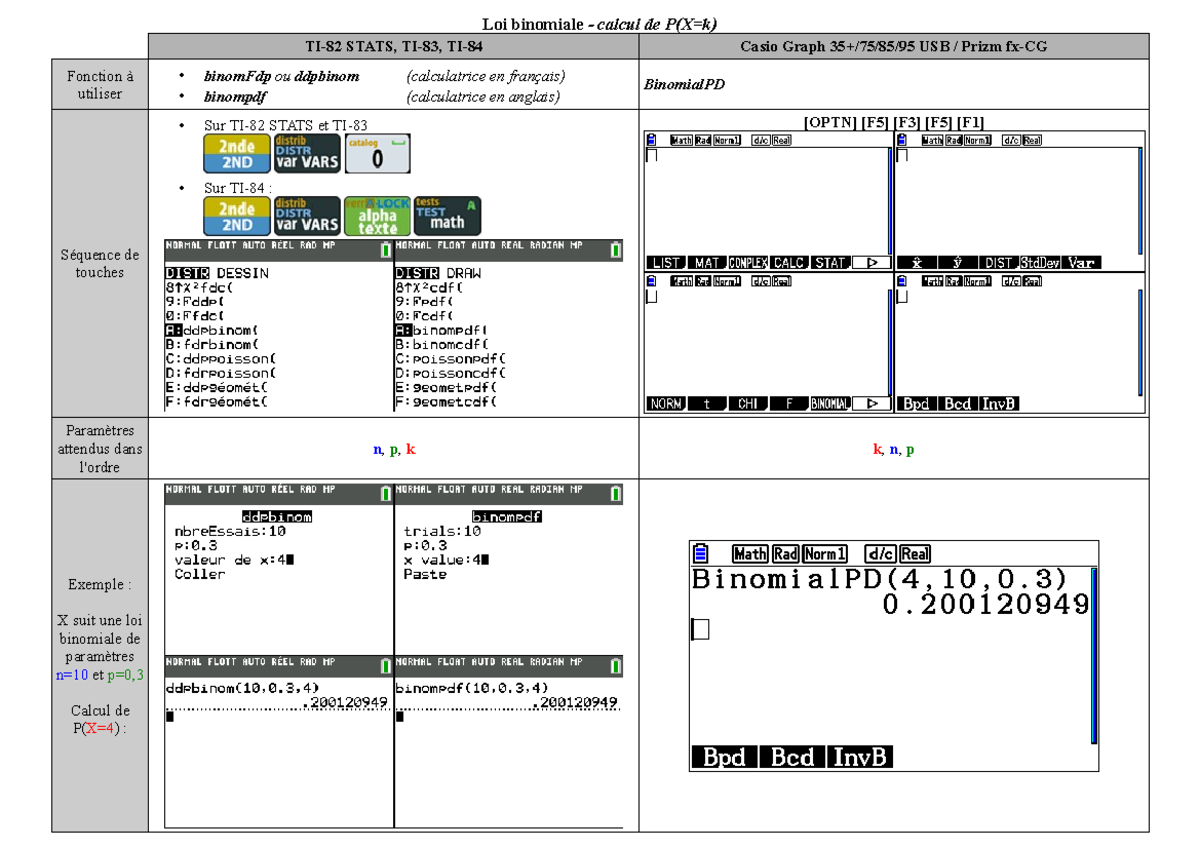Select the DESSIN tab on the French TI screen

(x=243, y=272)
